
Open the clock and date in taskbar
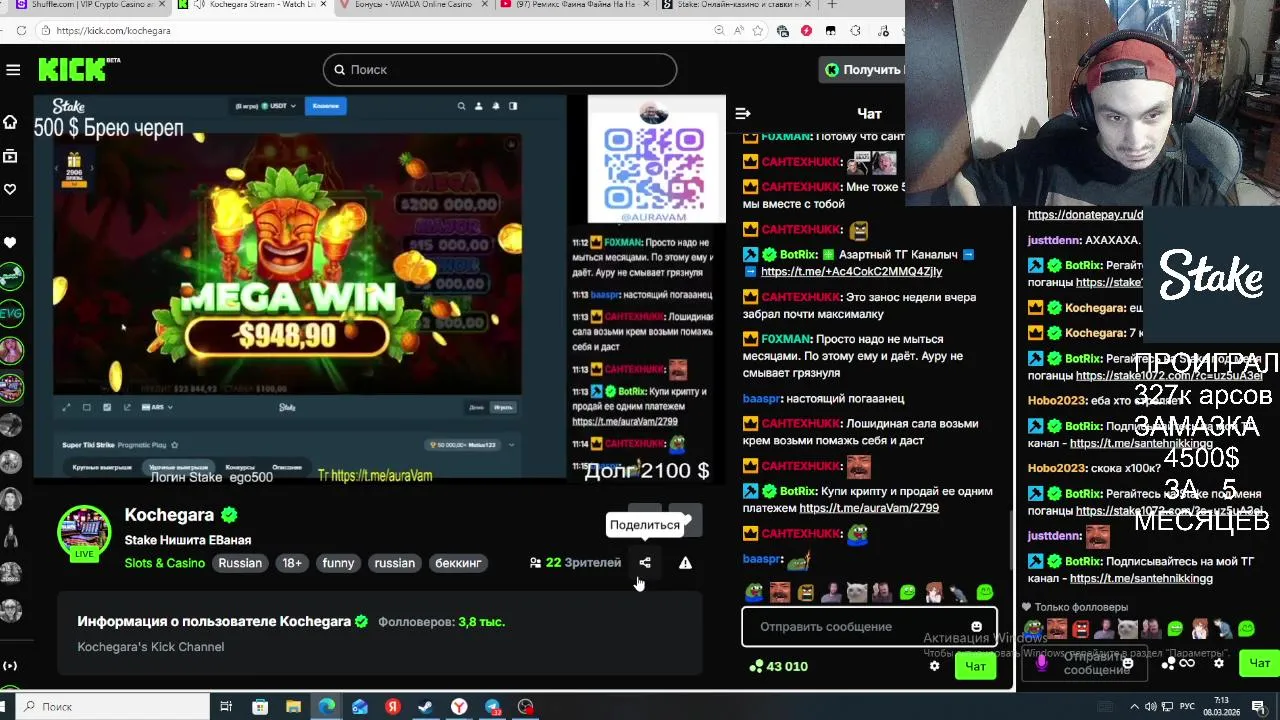tap(1221, 707)
